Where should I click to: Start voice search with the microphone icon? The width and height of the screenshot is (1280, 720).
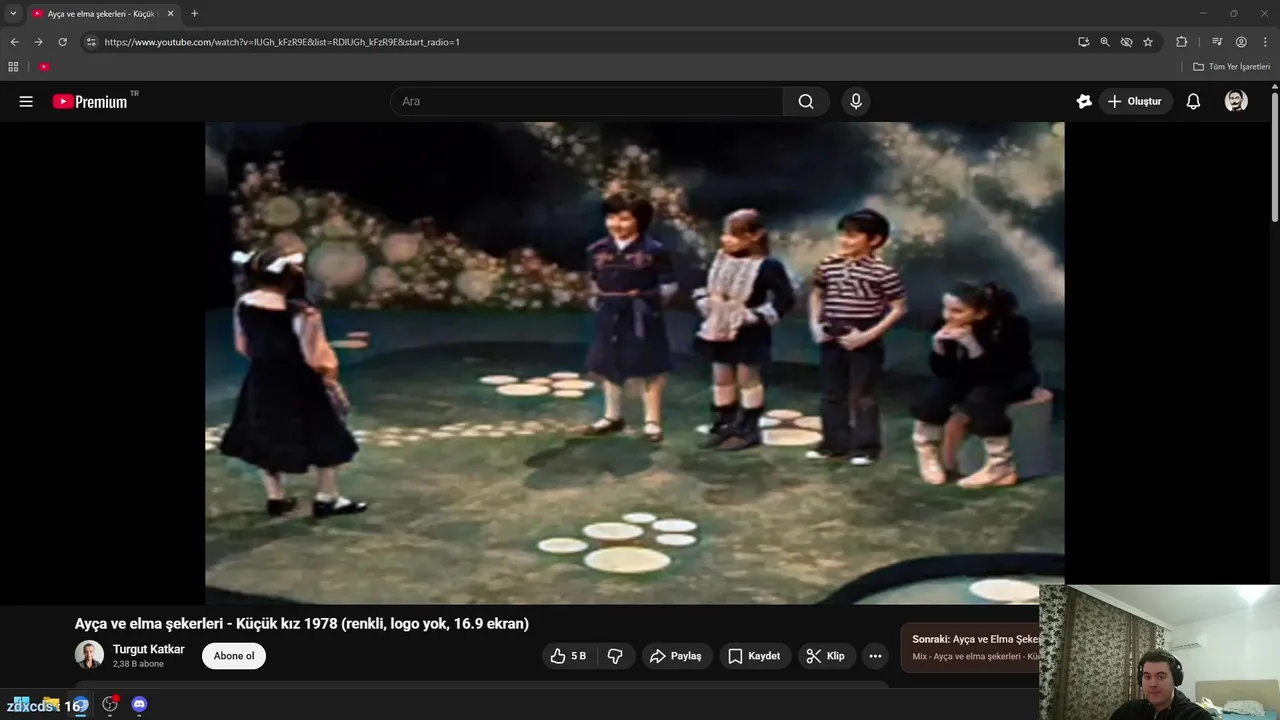coord(855,101)
